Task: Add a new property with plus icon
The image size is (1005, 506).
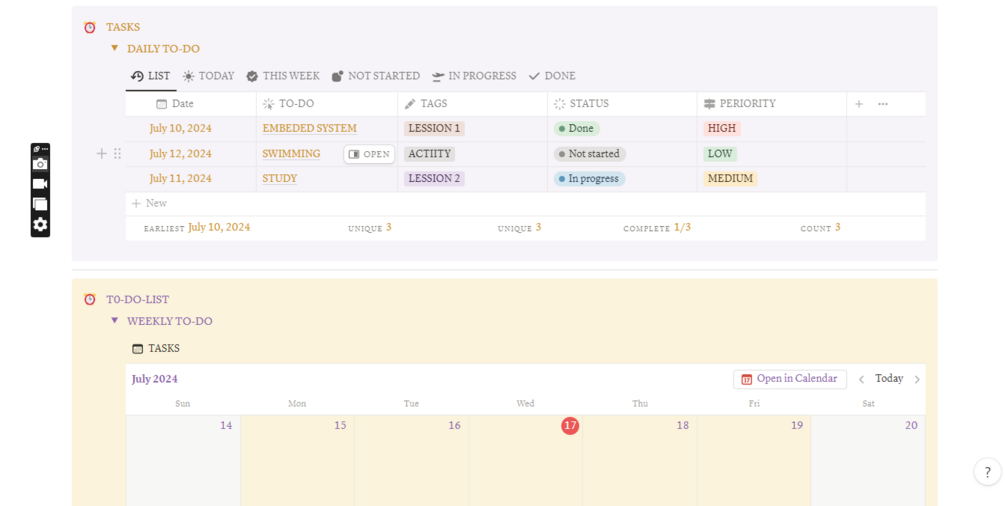Action: 859,104
